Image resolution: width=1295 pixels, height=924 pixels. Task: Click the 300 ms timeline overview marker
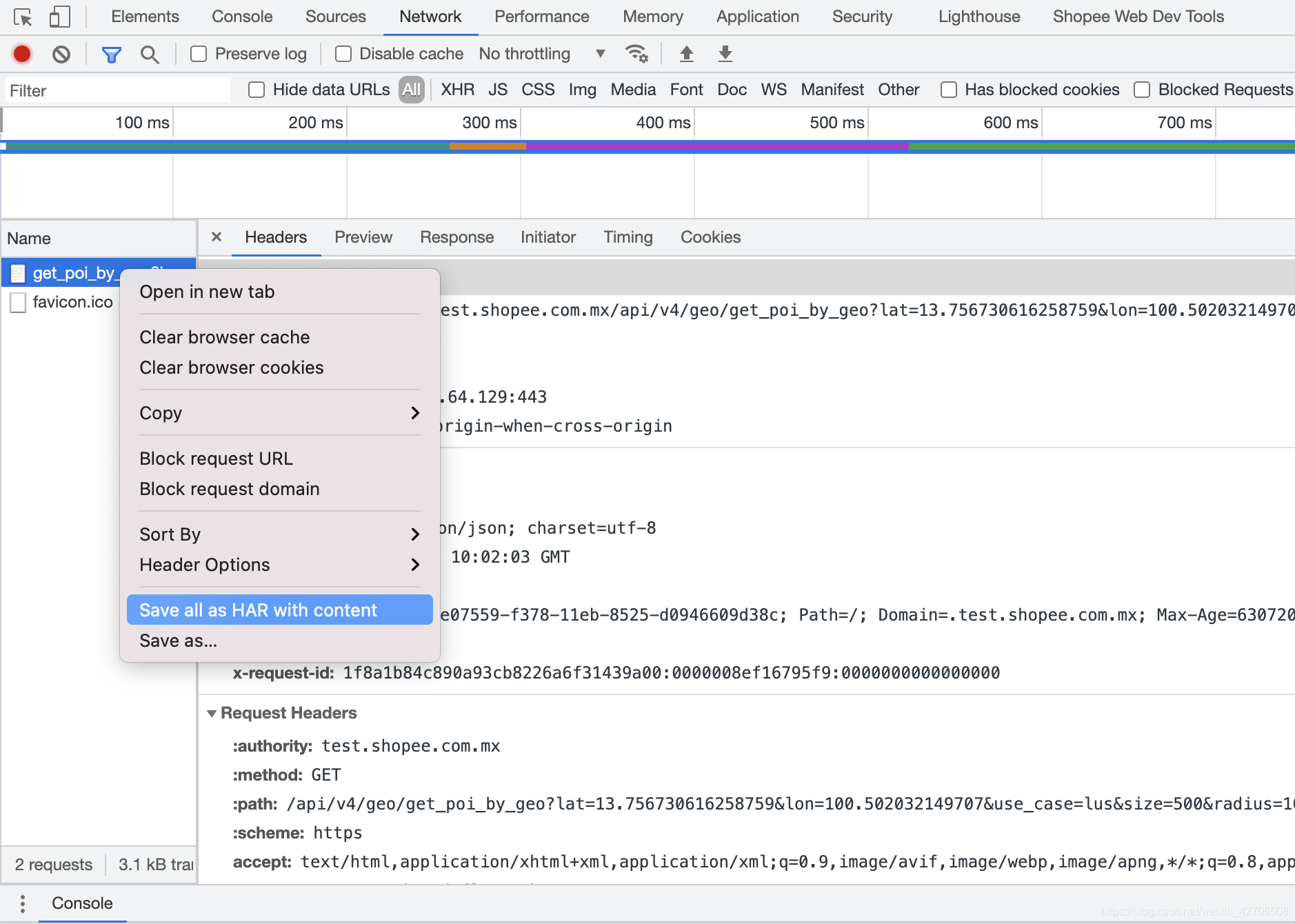click(490, 123)
